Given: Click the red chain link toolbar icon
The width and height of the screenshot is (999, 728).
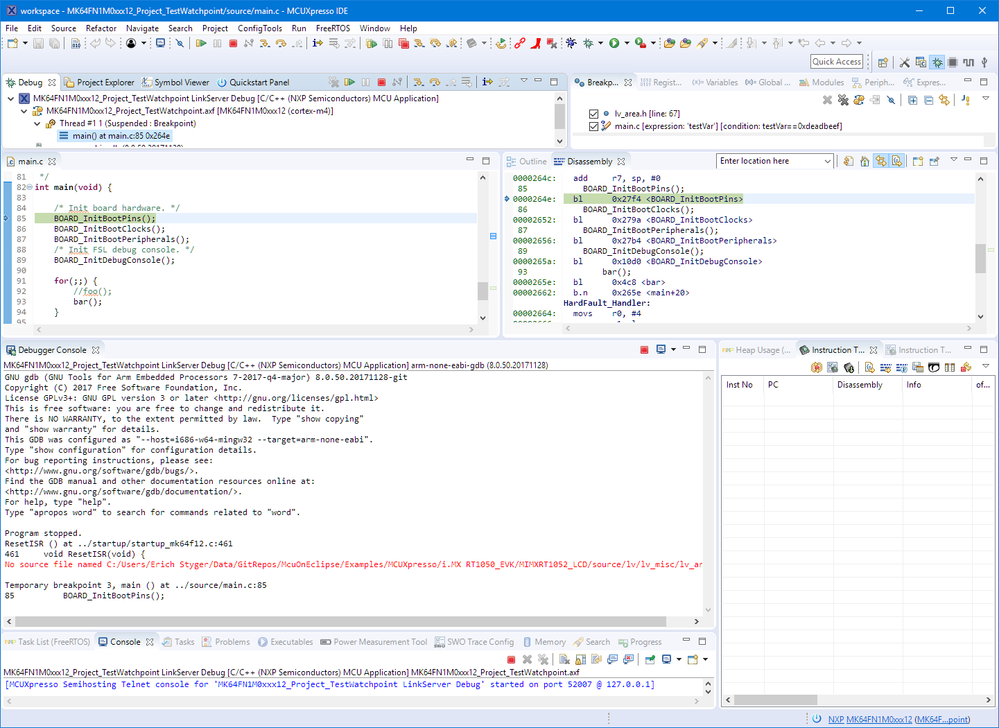Looking at the screenshot, I should tap(520, 43).
